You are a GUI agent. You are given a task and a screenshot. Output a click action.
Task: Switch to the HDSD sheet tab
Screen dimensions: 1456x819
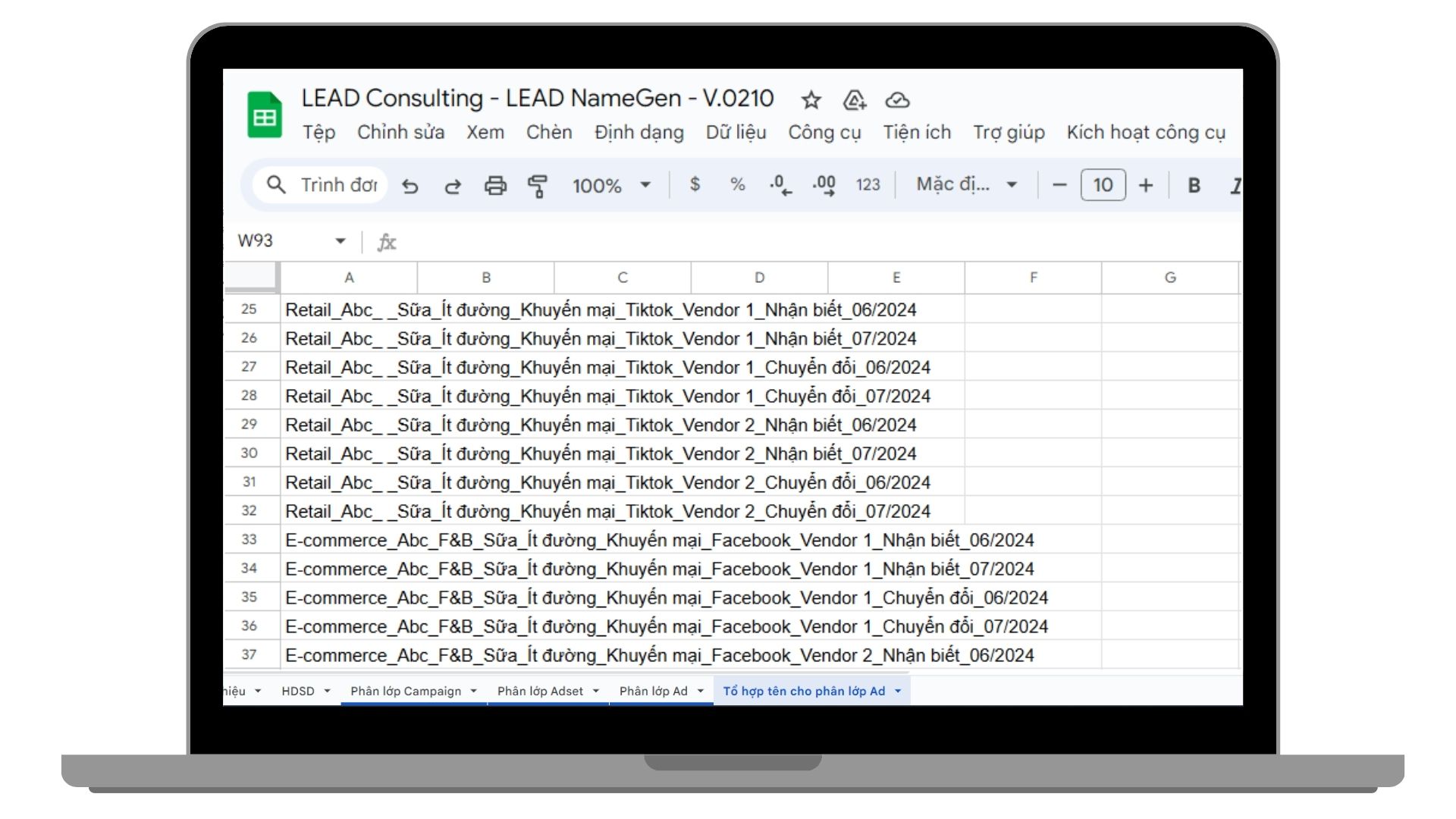[x=298, y=691]
